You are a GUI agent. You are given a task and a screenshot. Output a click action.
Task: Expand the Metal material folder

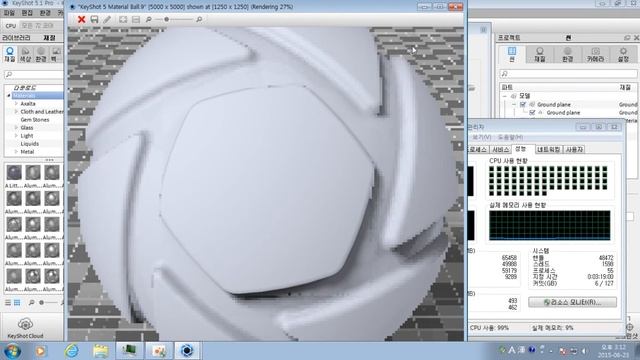(x=16, y=151)
